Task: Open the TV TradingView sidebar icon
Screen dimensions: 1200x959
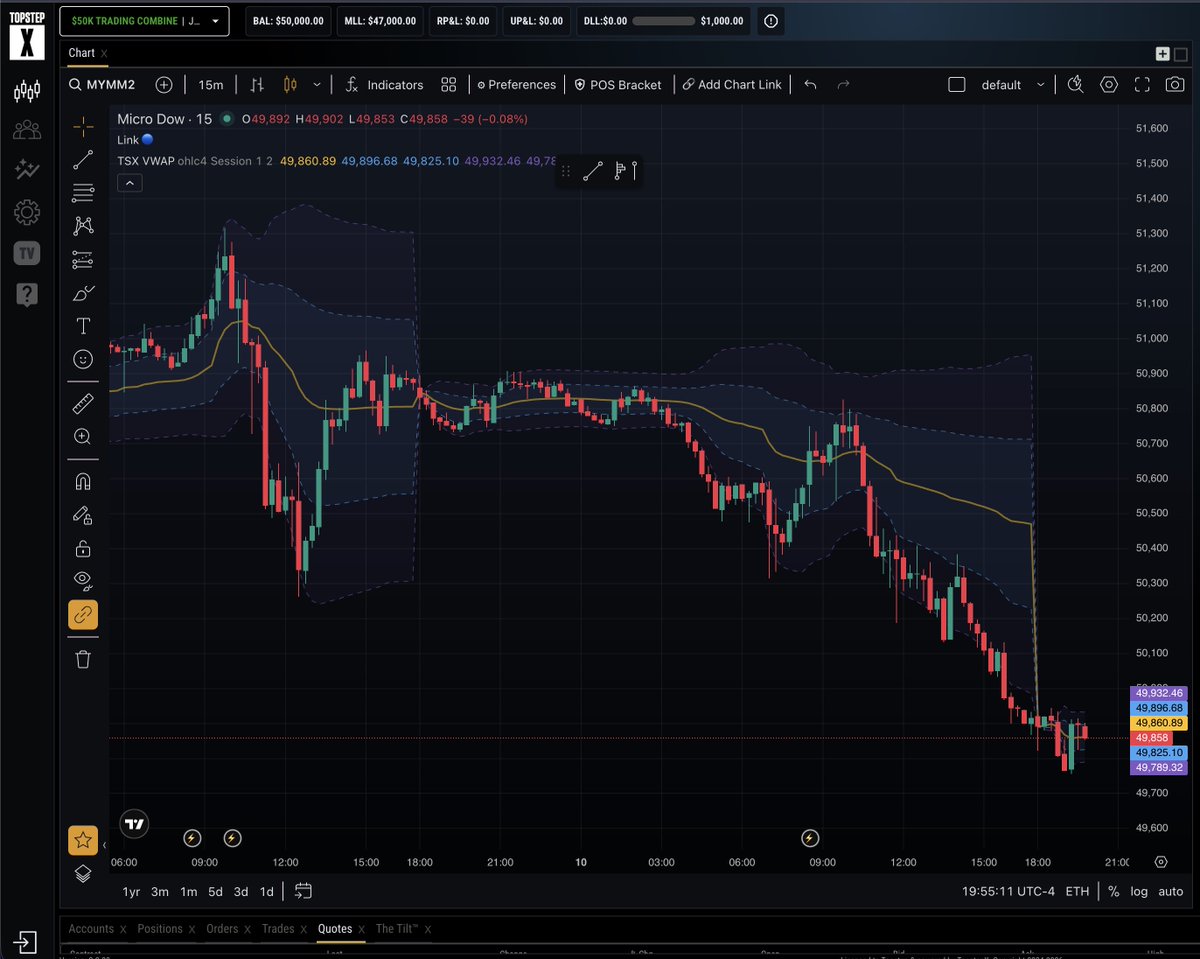Action: (27, 253)
